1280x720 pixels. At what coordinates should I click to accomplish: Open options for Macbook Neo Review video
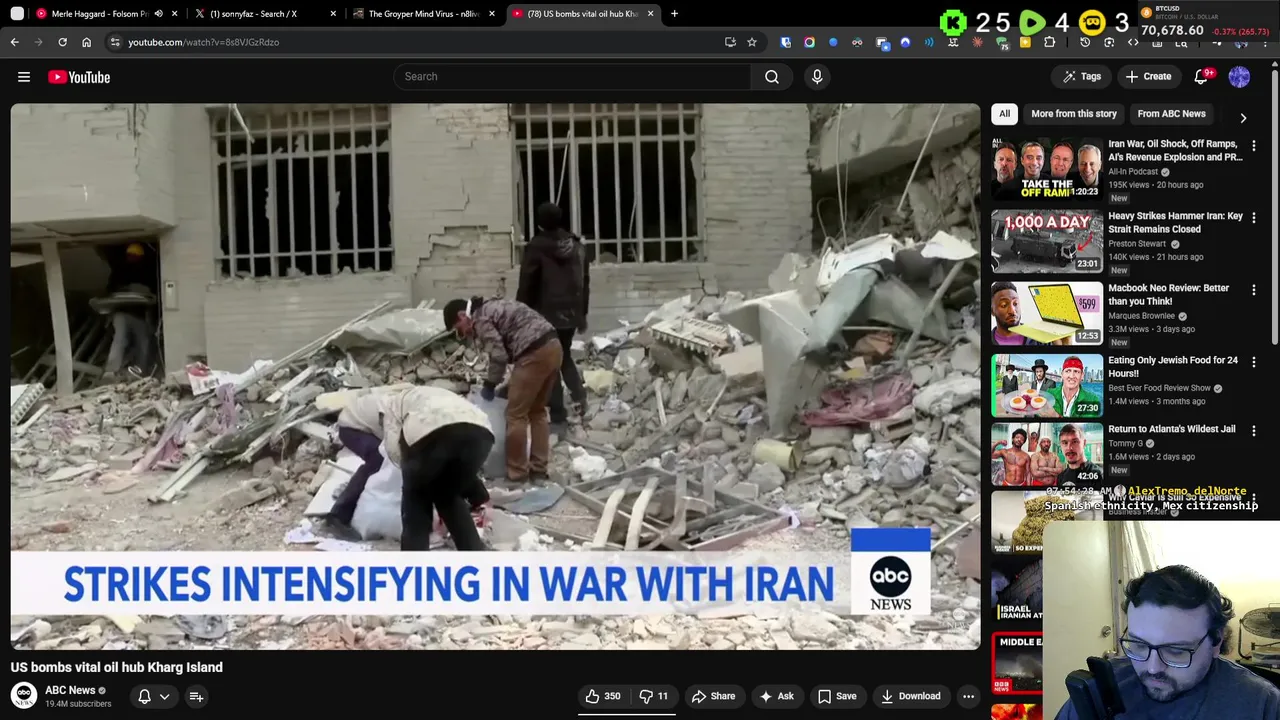[1254, 290]
